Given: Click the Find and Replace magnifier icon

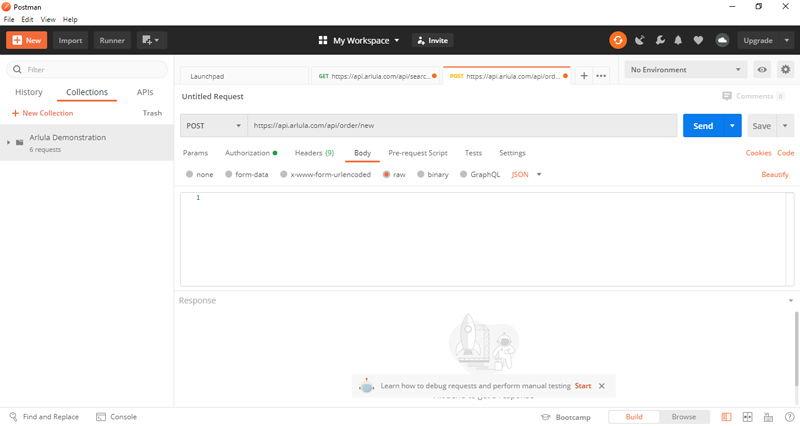Looking at the screenshot, I should [x=13, y=416].
